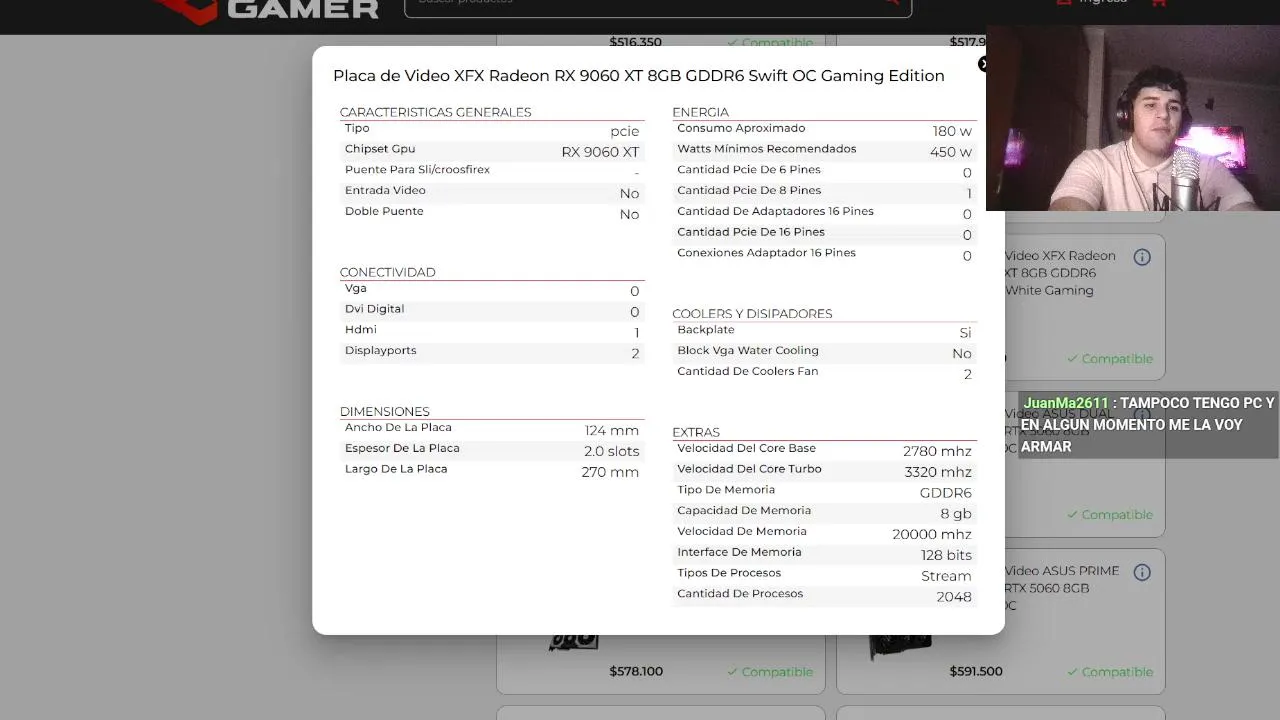Click the Puente Para Sli/croosfirex row label
The image size is (1280, 720).
[x=417, y=169]
